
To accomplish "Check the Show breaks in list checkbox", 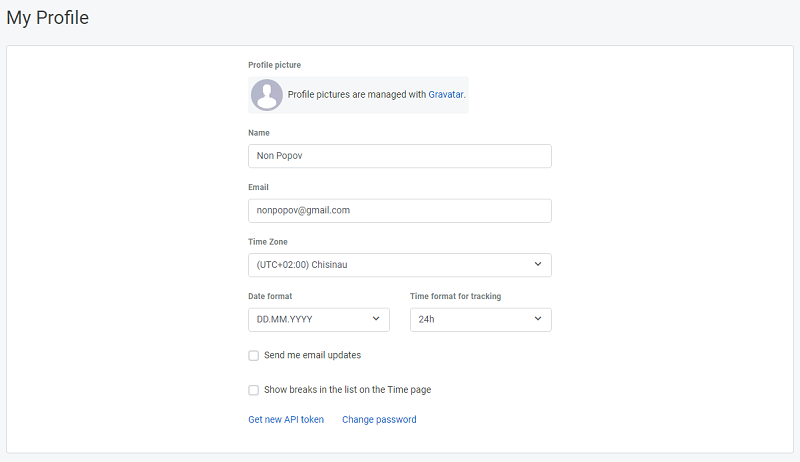I will [254, 390].
